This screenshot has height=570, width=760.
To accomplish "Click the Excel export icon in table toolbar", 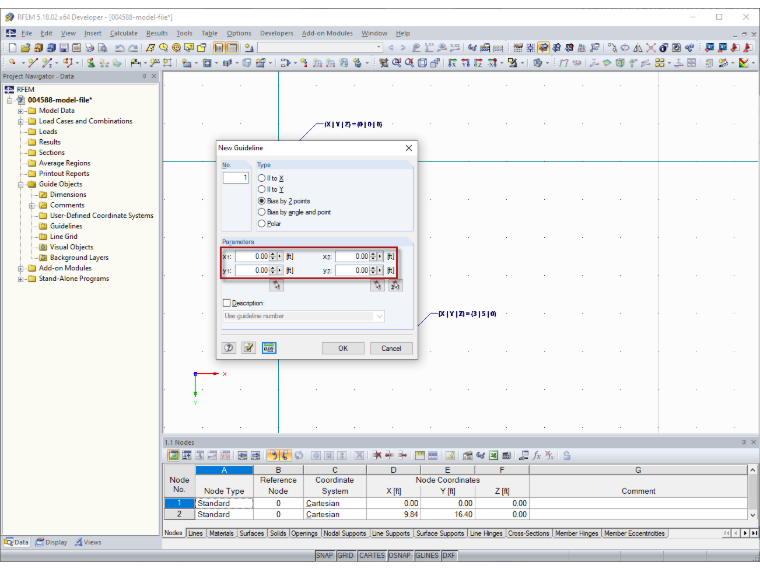I will [x=493, y=455].
